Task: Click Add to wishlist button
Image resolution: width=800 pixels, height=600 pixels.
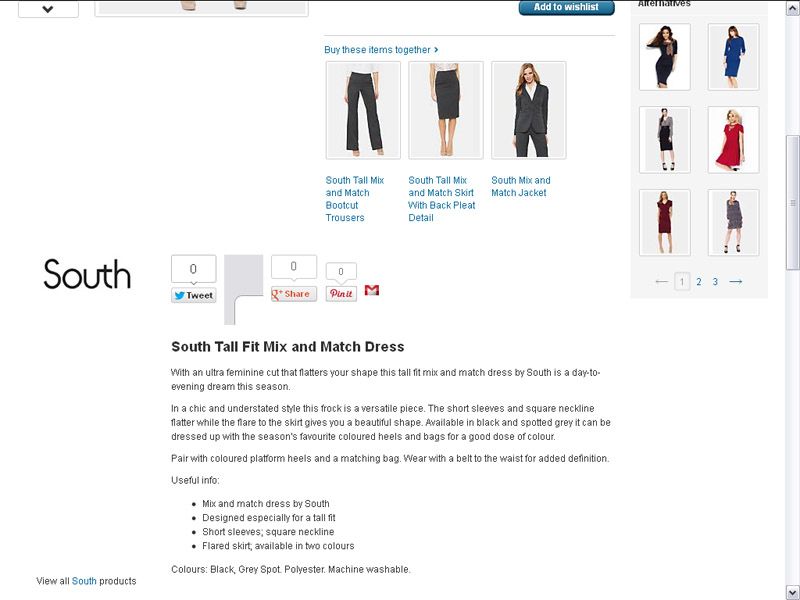Action: pos(566,7)
